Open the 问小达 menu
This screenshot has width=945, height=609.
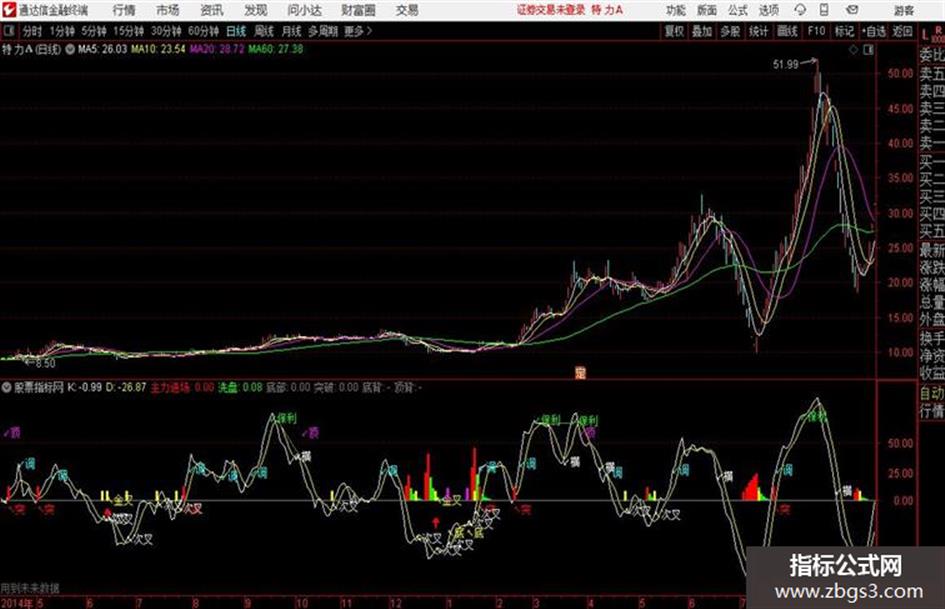304,10
